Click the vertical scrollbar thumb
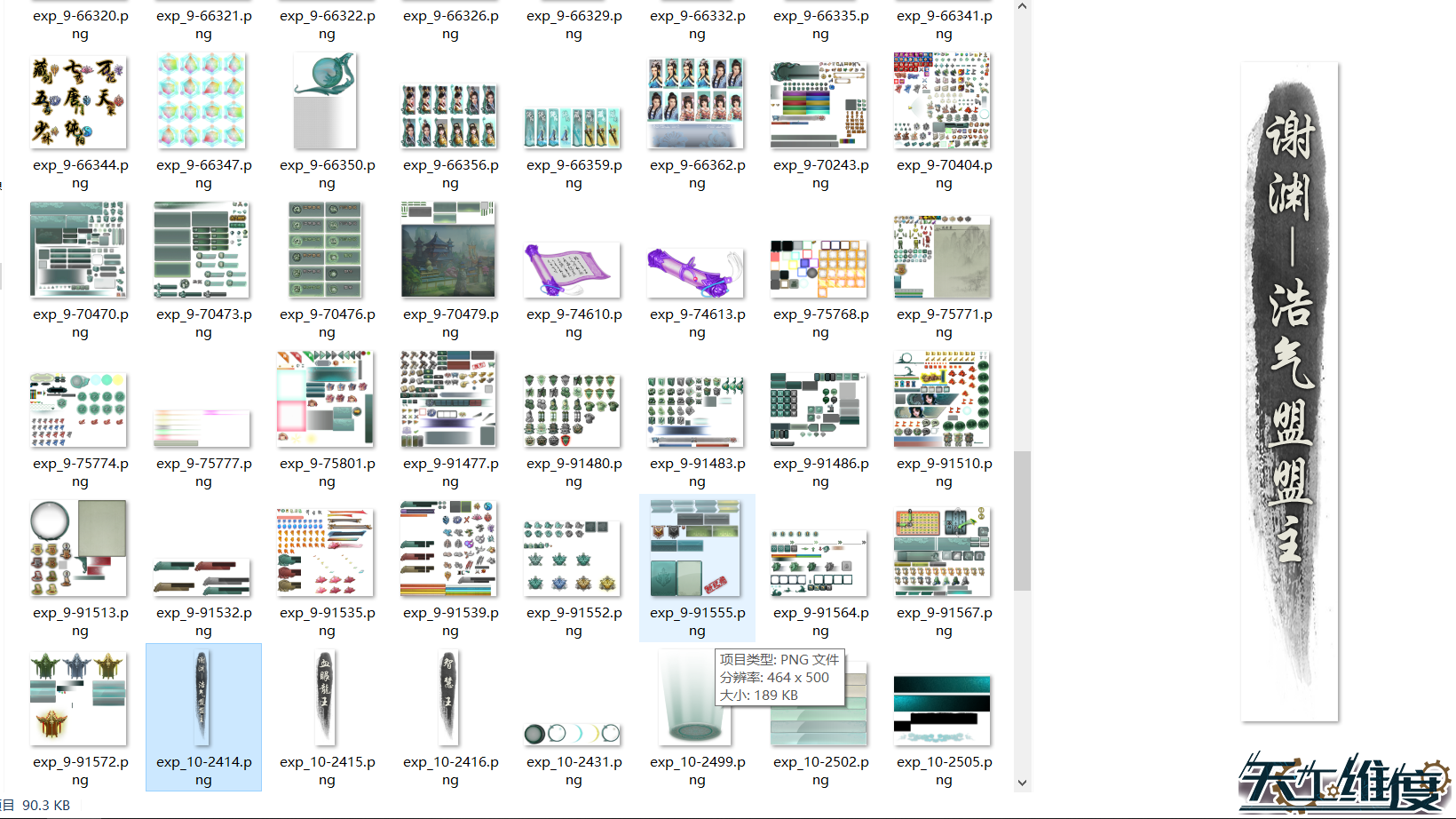 [1022, 521]
